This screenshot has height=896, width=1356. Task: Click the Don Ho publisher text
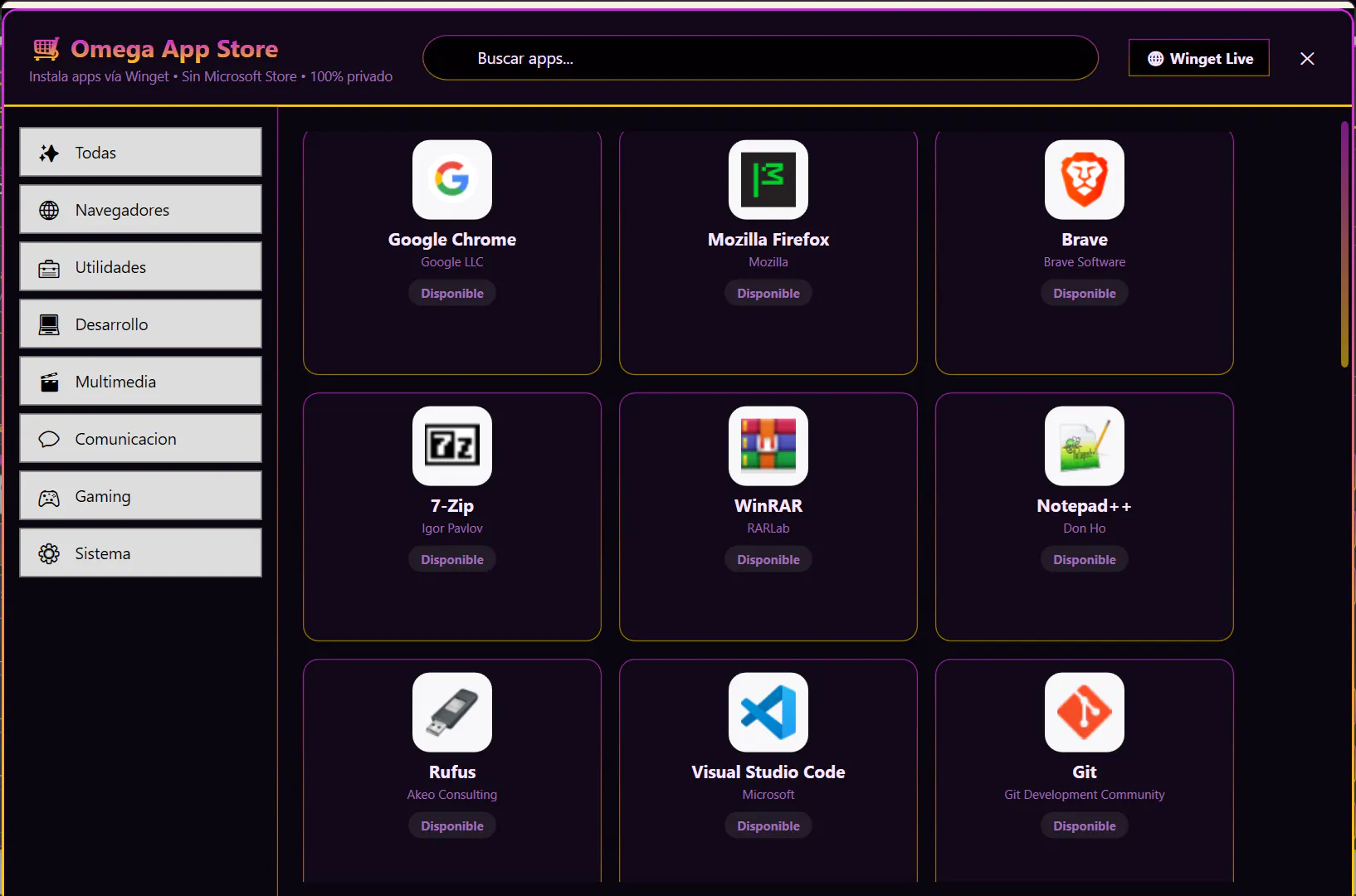[1085, 528]
